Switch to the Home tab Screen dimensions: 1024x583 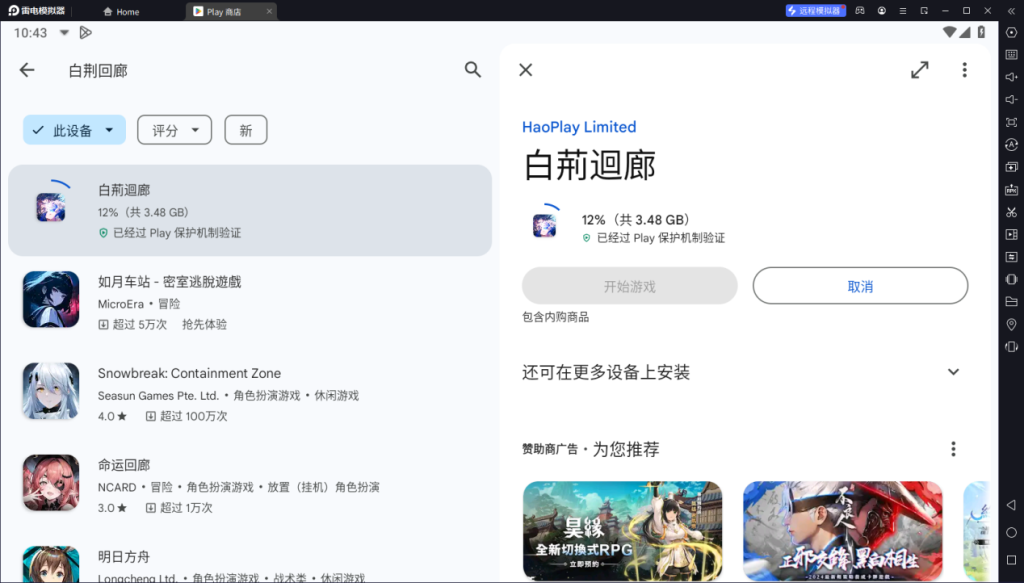click(121, 11)
